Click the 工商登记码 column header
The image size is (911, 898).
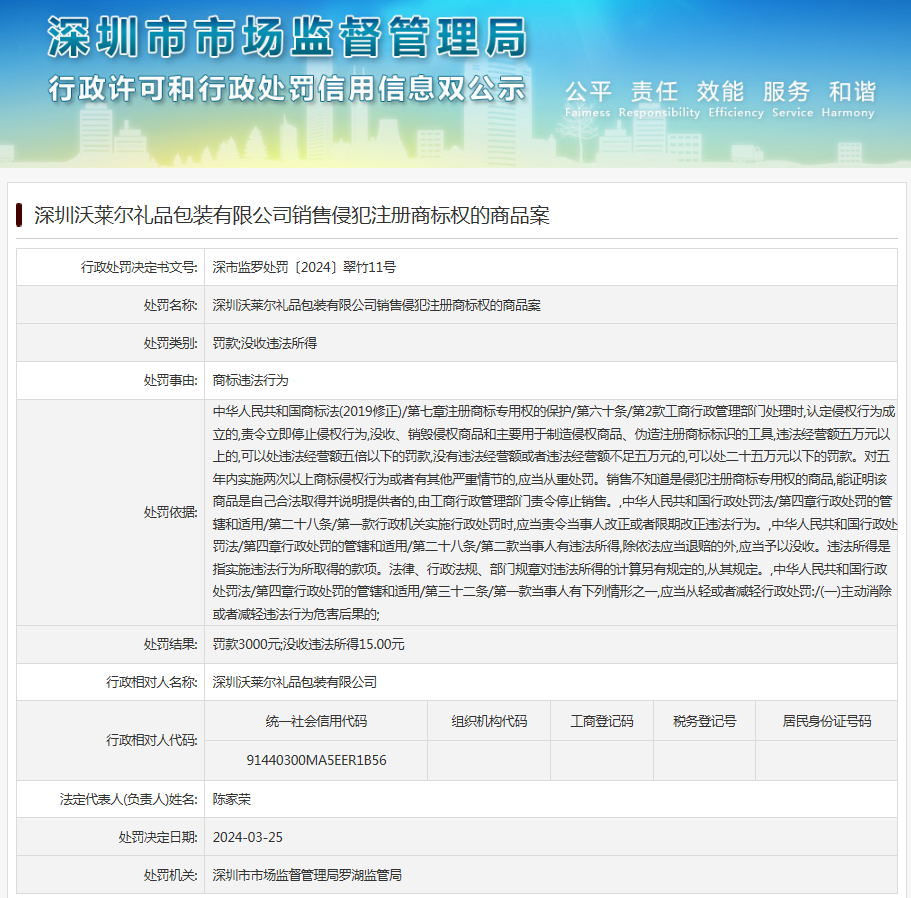(x=601, y=721)
